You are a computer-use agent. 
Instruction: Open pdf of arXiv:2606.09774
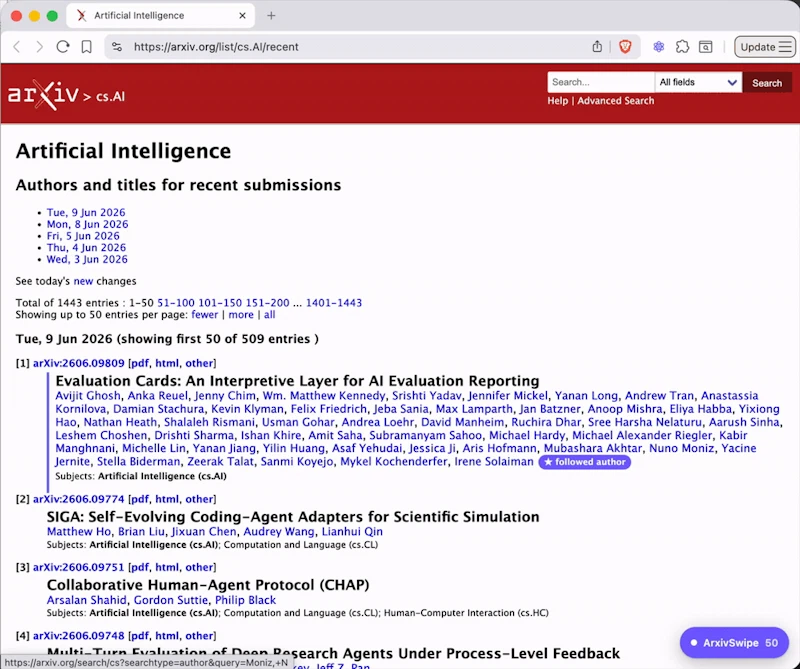pos(140,499)
